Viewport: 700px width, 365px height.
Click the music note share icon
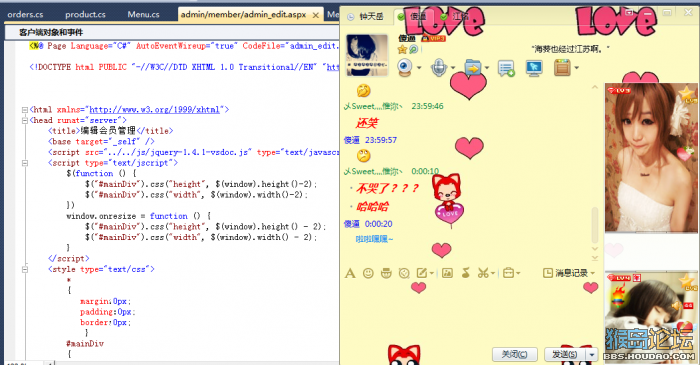[x=466, y=273]
